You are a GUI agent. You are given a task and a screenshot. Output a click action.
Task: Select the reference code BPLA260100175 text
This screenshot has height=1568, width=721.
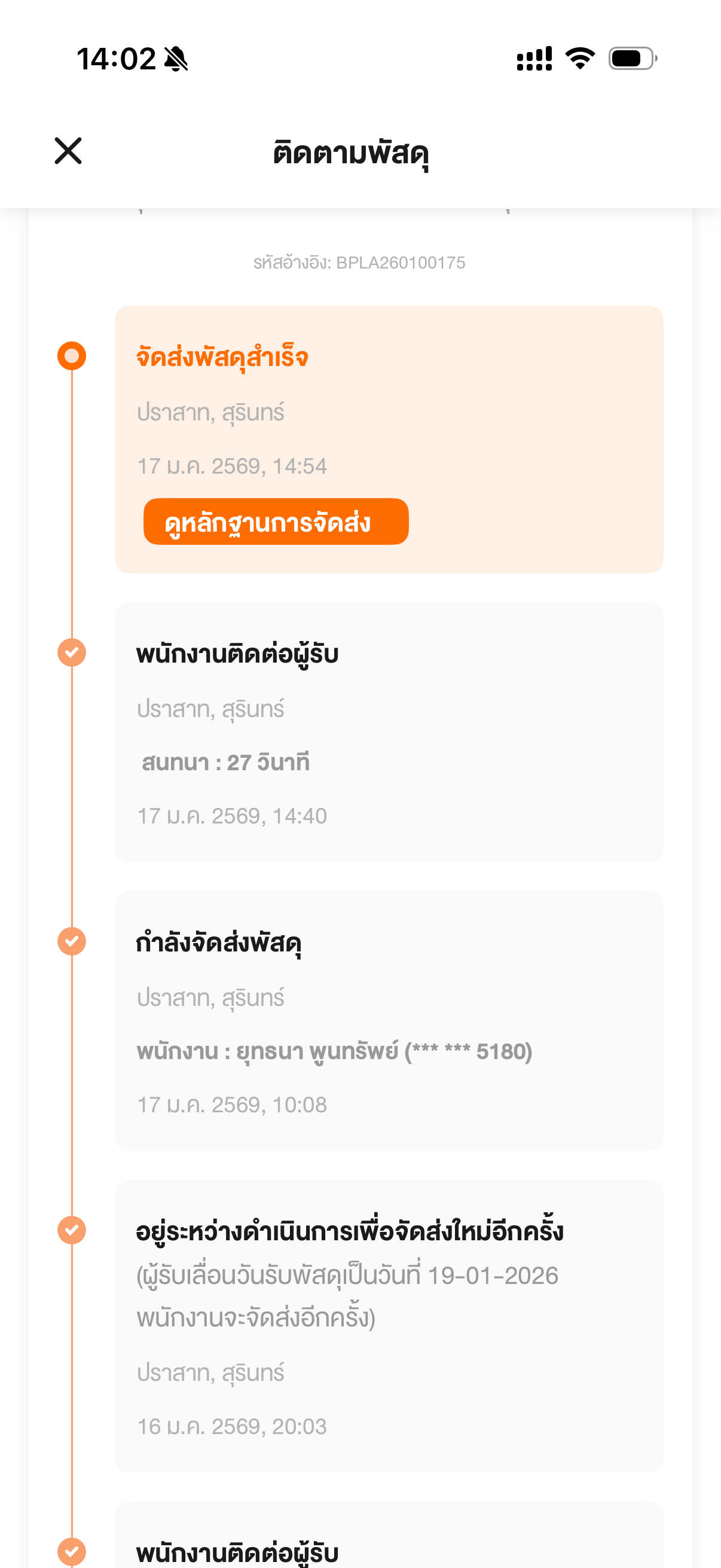[x=359, y=263]
